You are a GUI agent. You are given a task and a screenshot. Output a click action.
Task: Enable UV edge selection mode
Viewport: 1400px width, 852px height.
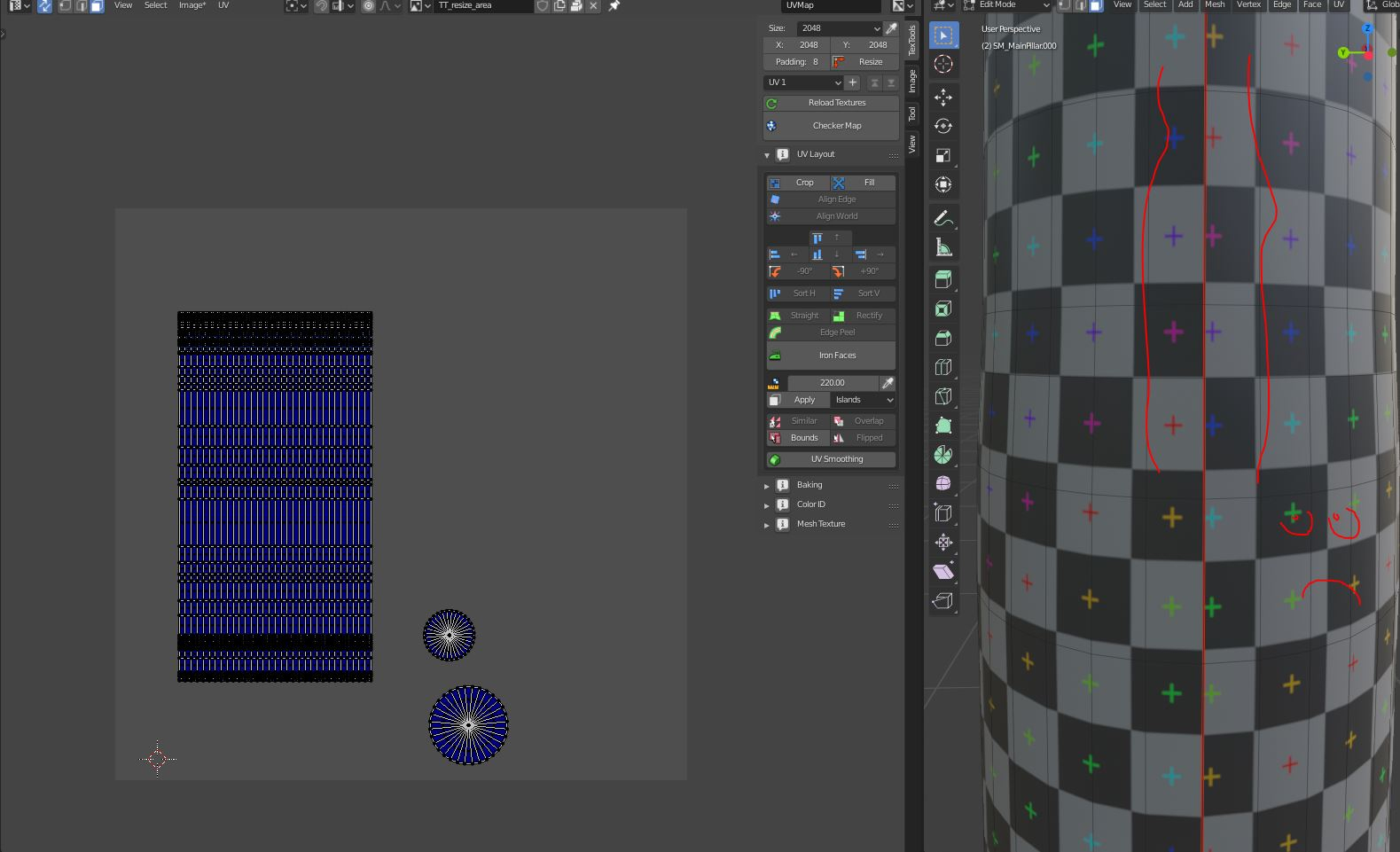coord(81,5)
